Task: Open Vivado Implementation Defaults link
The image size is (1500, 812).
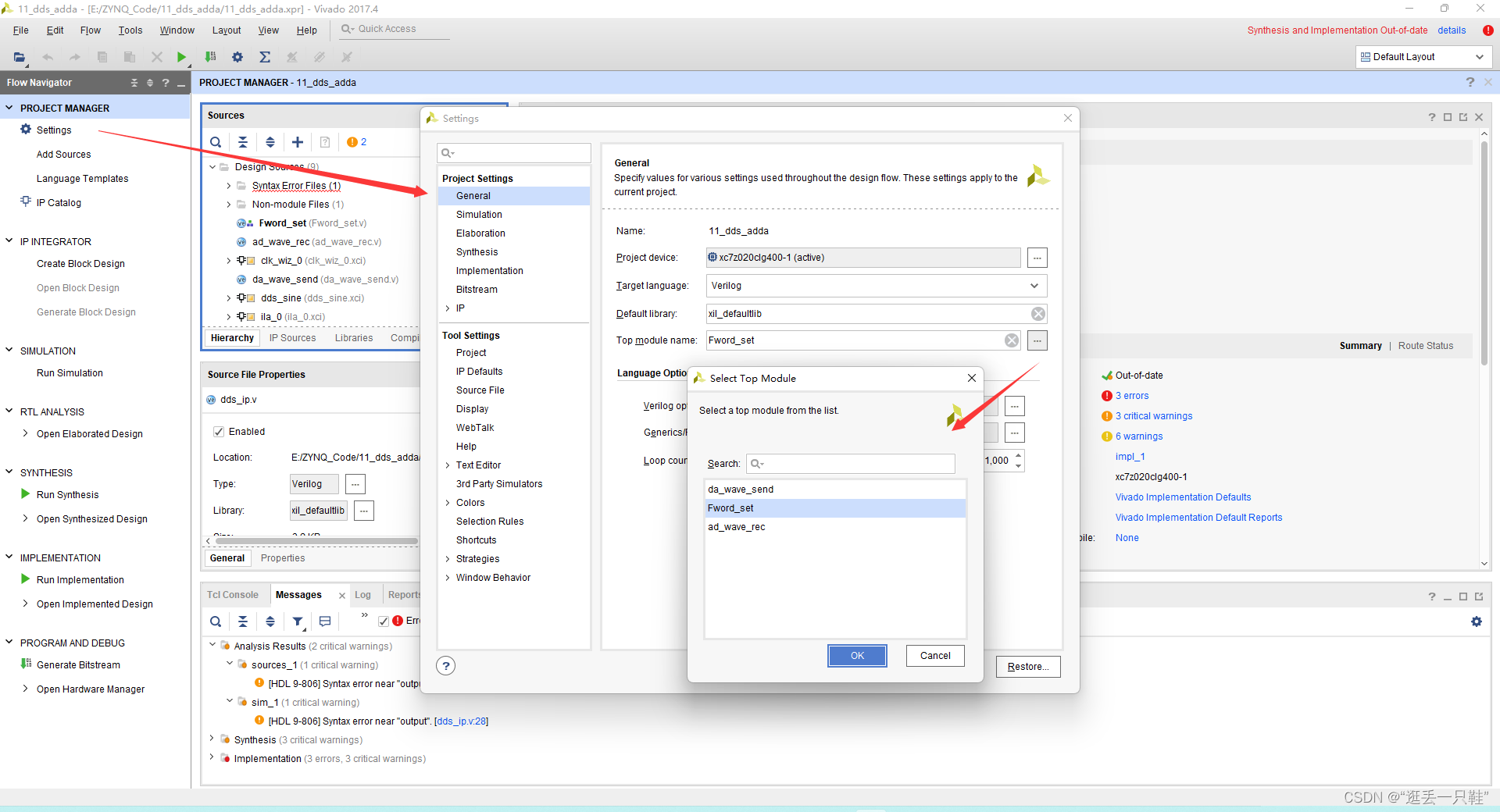Action: coord(1183,497)
